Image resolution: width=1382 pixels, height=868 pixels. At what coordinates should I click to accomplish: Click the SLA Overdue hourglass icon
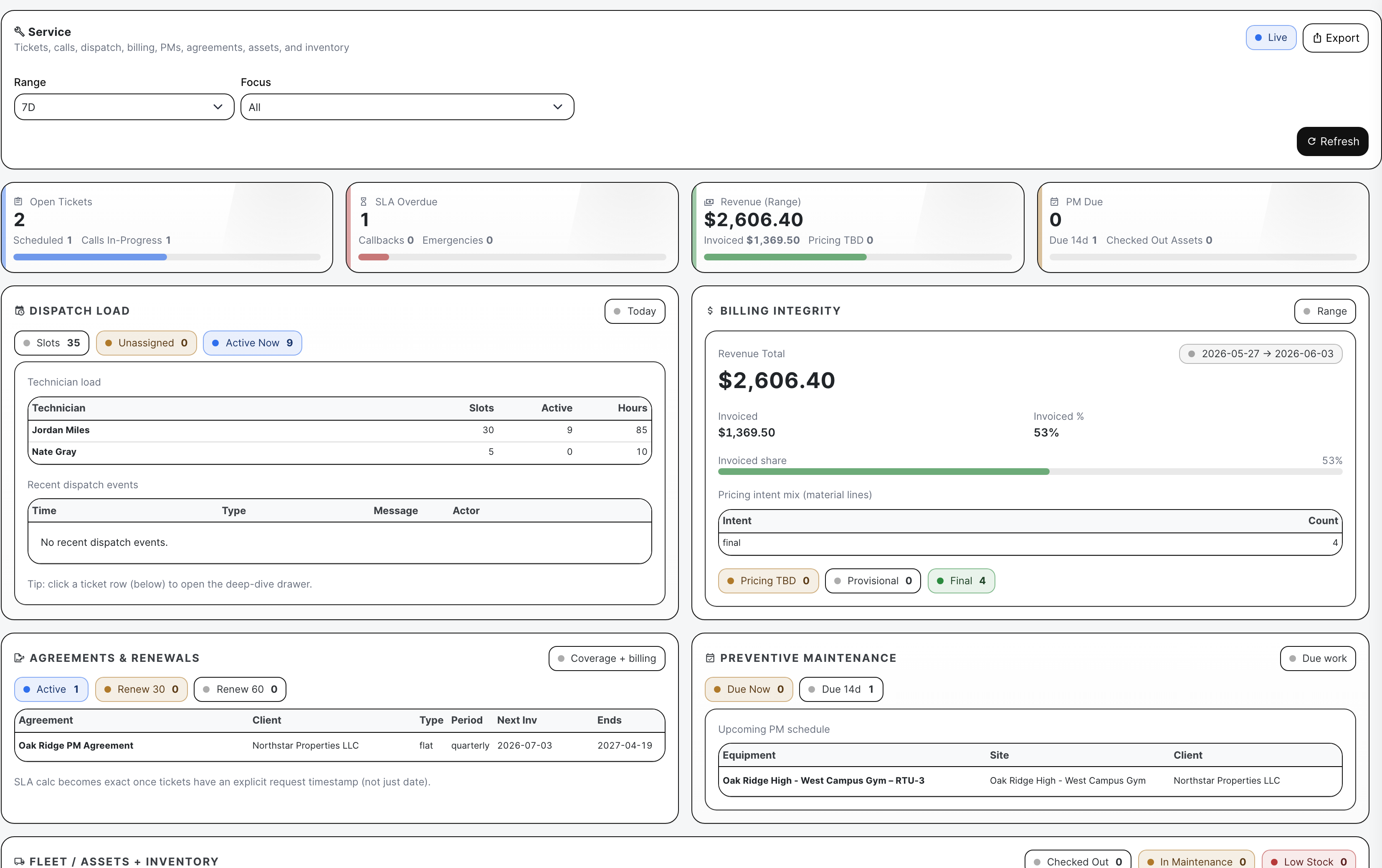363,202
